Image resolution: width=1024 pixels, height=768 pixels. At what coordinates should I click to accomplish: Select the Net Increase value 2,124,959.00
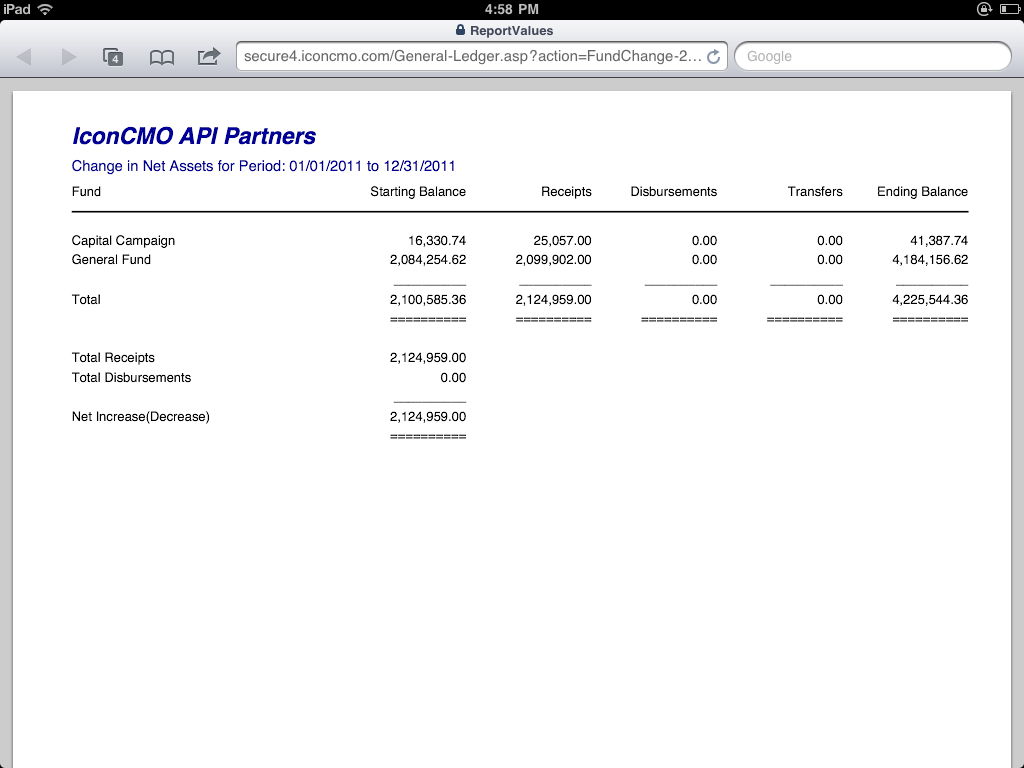(428, 417)
